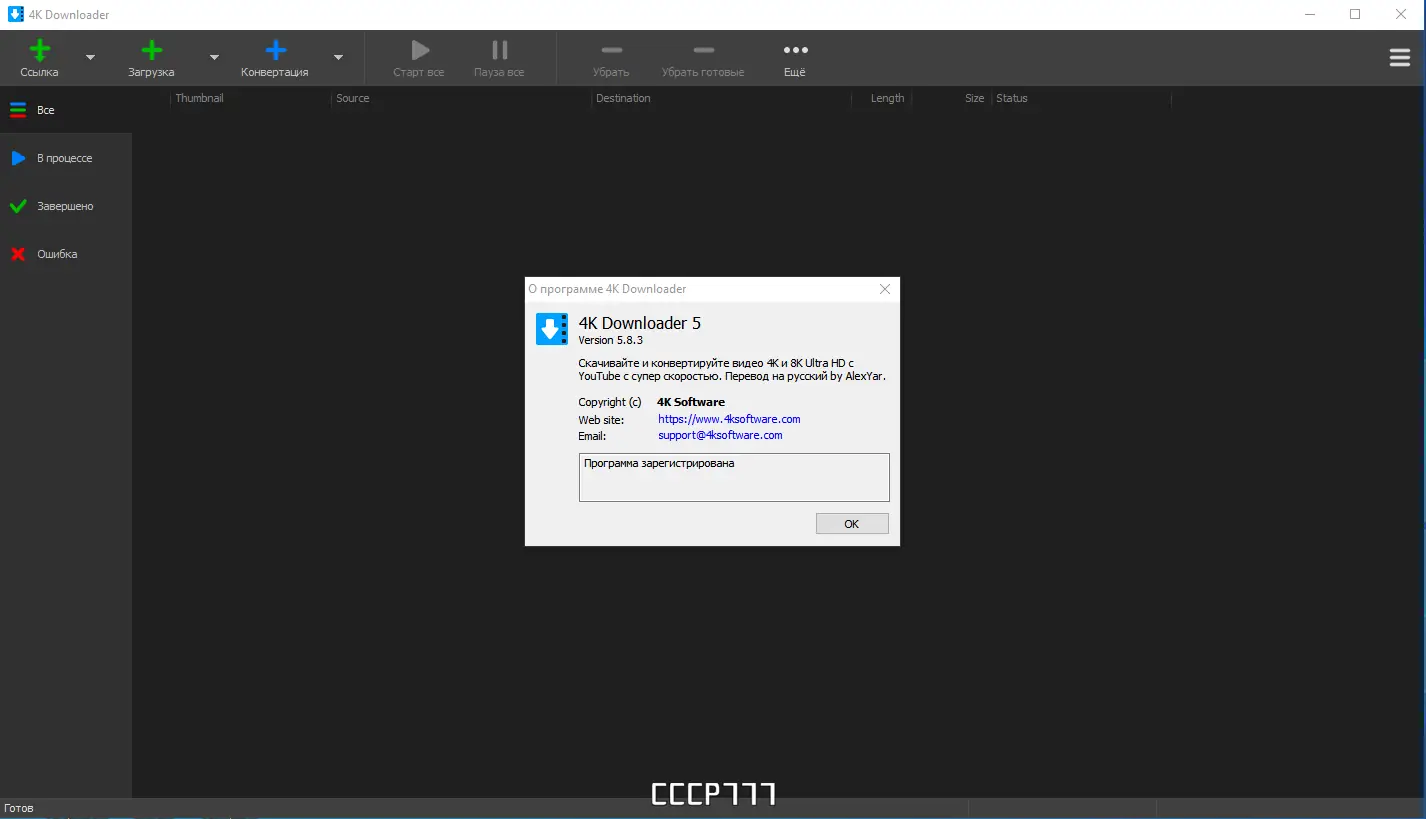Click OK in the About dialog
This screenshot has height=819, width=1426.
coord(852,524)
